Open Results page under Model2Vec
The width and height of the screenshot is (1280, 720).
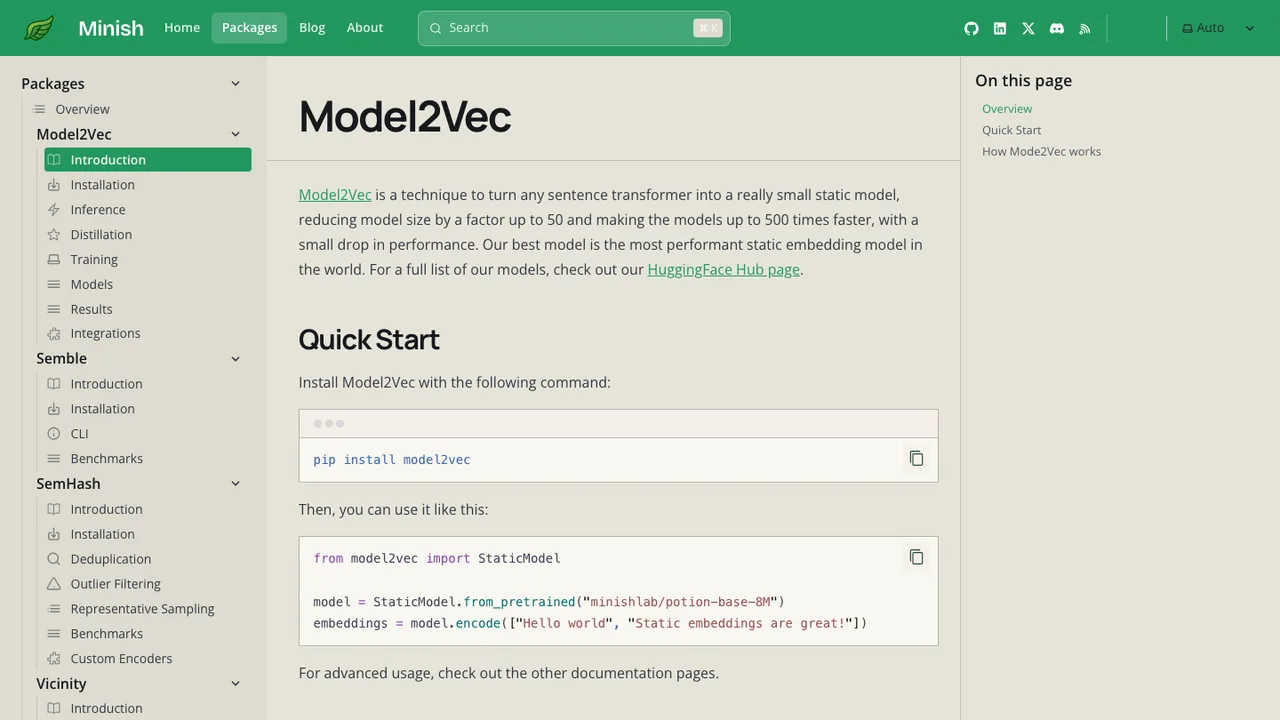(x=92, y=309)
